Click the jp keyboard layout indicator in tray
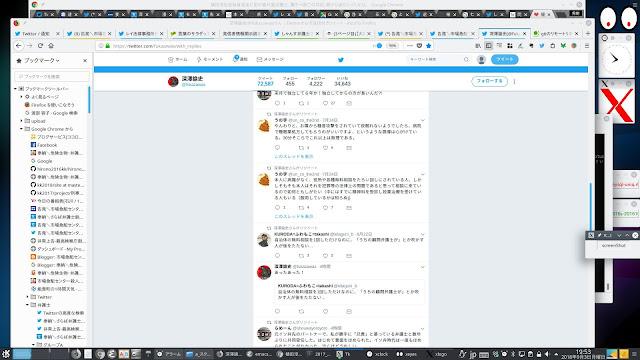Viewport: 640px width, 360px height. pyautogui.click(x=473, y=354)
